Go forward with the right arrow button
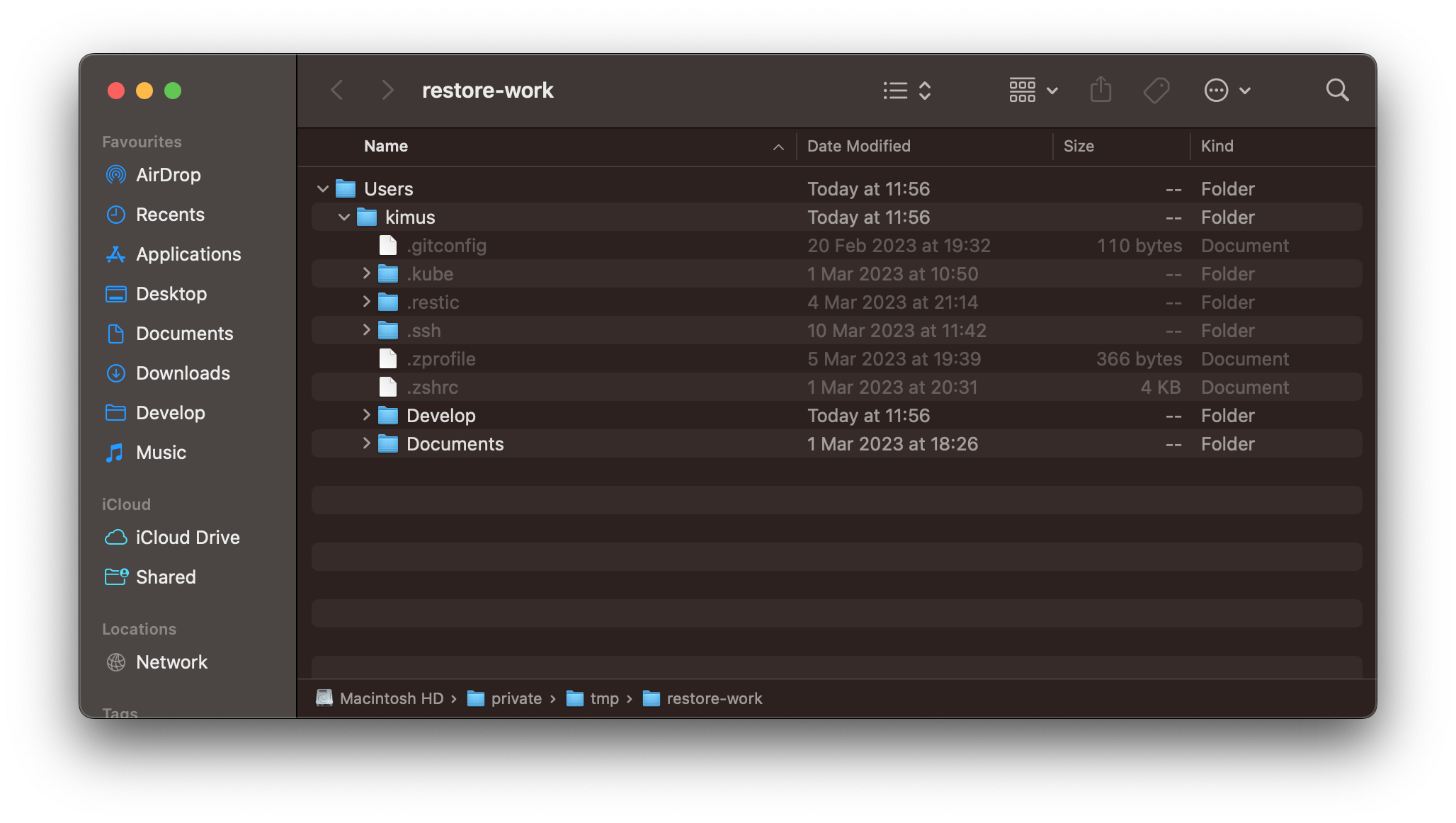 [x=387, y=90]
